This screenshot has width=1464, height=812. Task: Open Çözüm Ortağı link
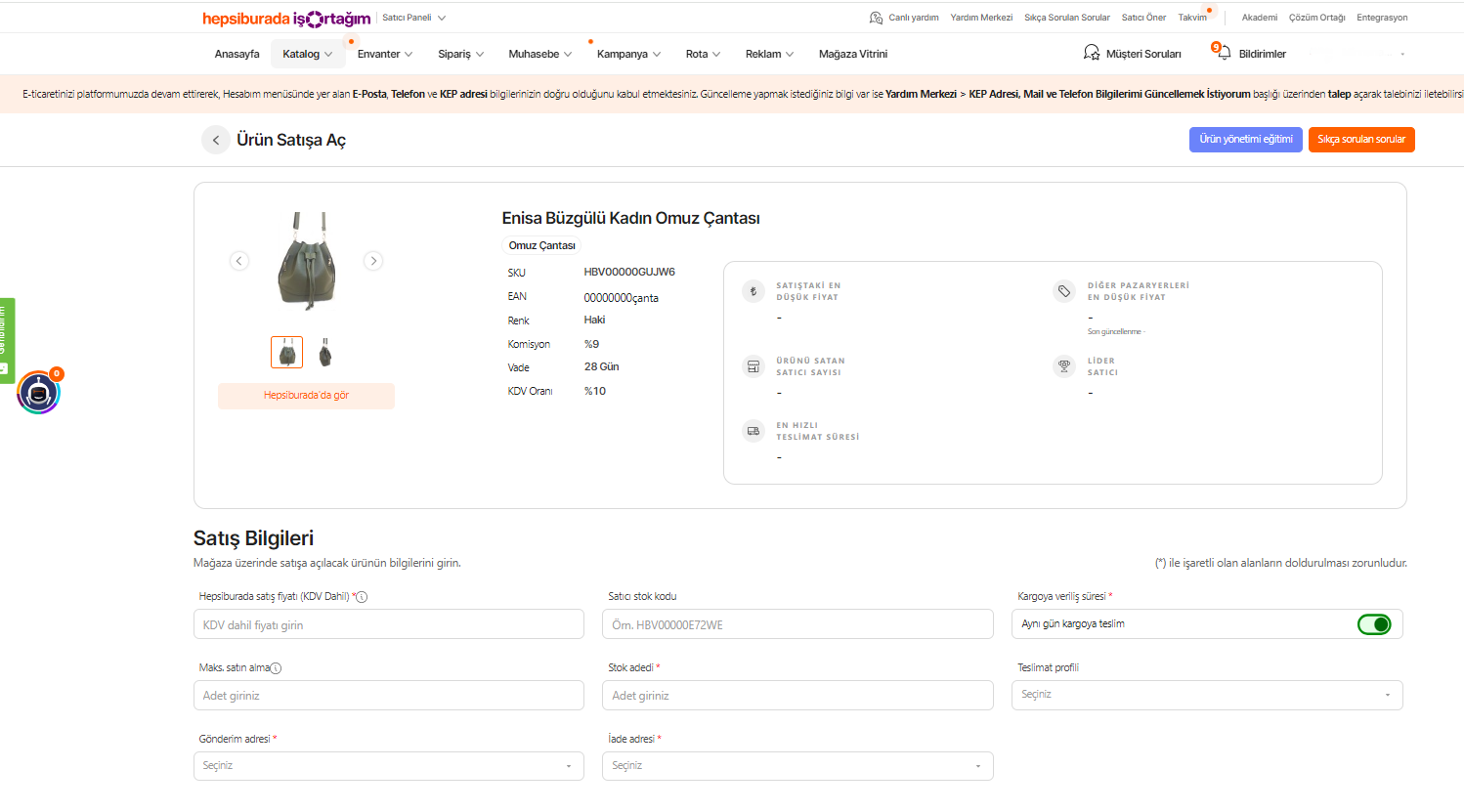pyautogui.click(x=1317, y=18)
